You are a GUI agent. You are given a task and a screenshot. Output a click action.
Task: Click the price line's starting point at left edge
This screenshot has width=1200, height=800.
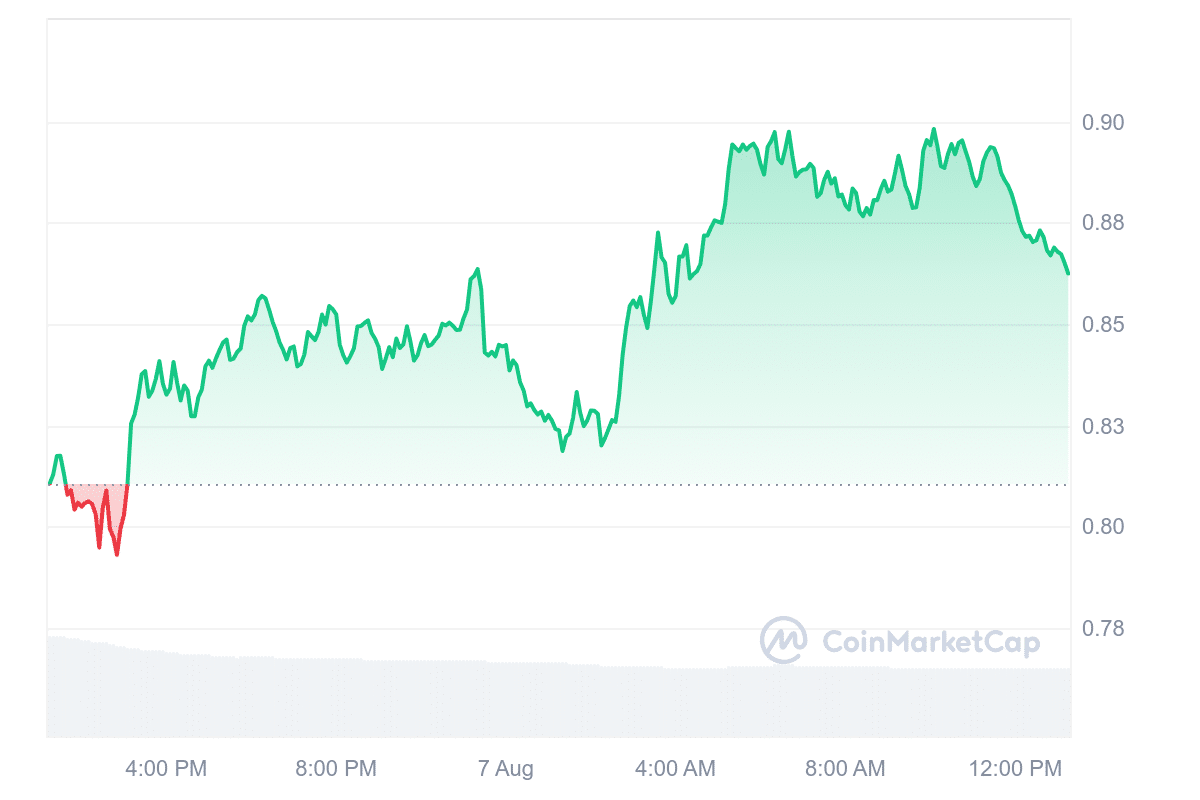click(x=50, y=483)
